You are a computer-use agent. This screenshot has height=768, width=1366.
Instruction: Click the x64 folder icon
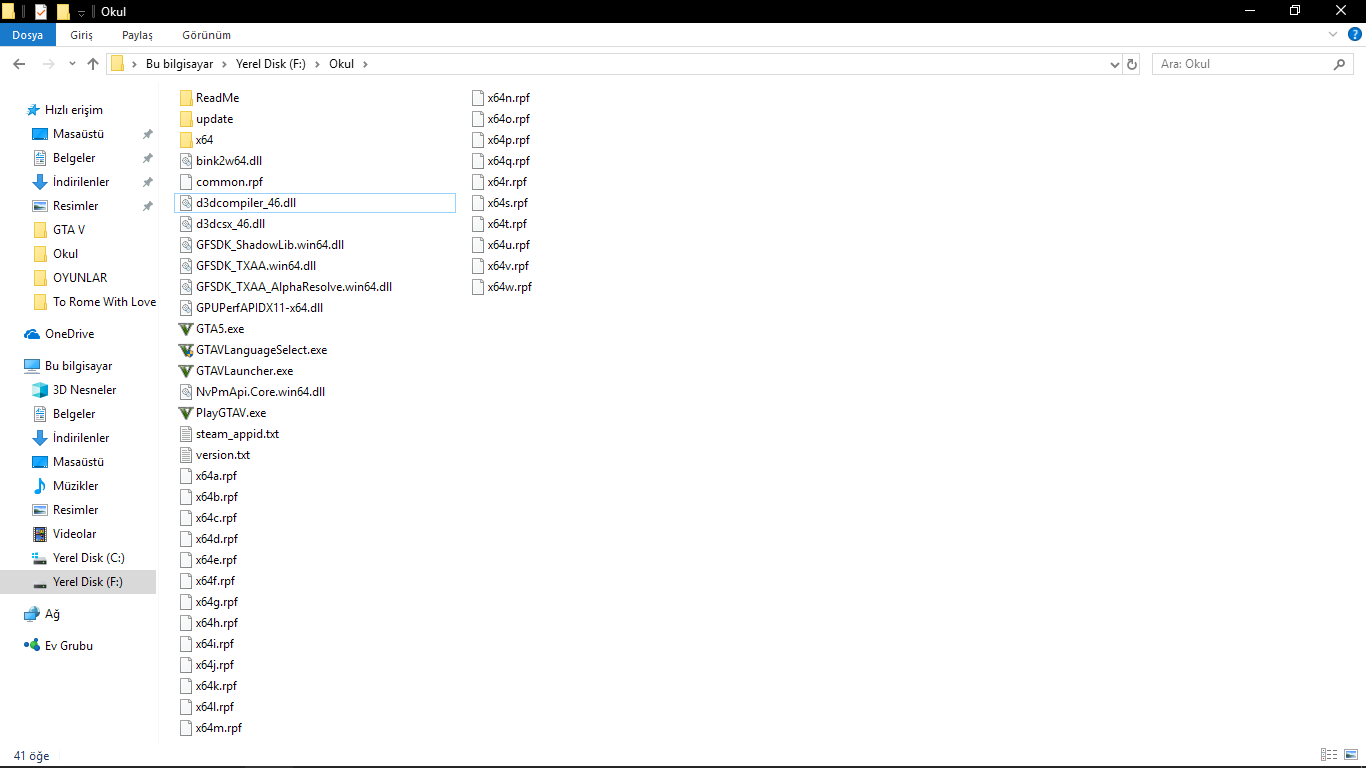(185, 140)
